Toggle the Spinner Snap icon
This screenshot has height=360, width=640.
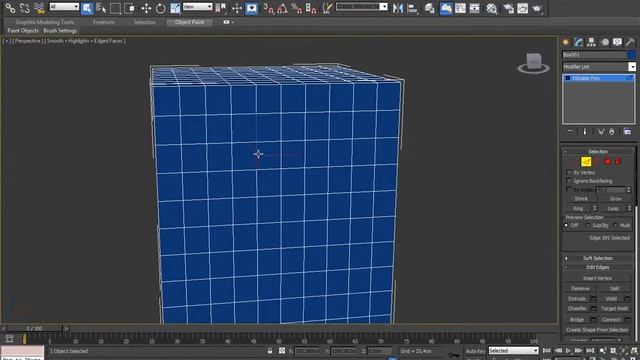(311, 8)
